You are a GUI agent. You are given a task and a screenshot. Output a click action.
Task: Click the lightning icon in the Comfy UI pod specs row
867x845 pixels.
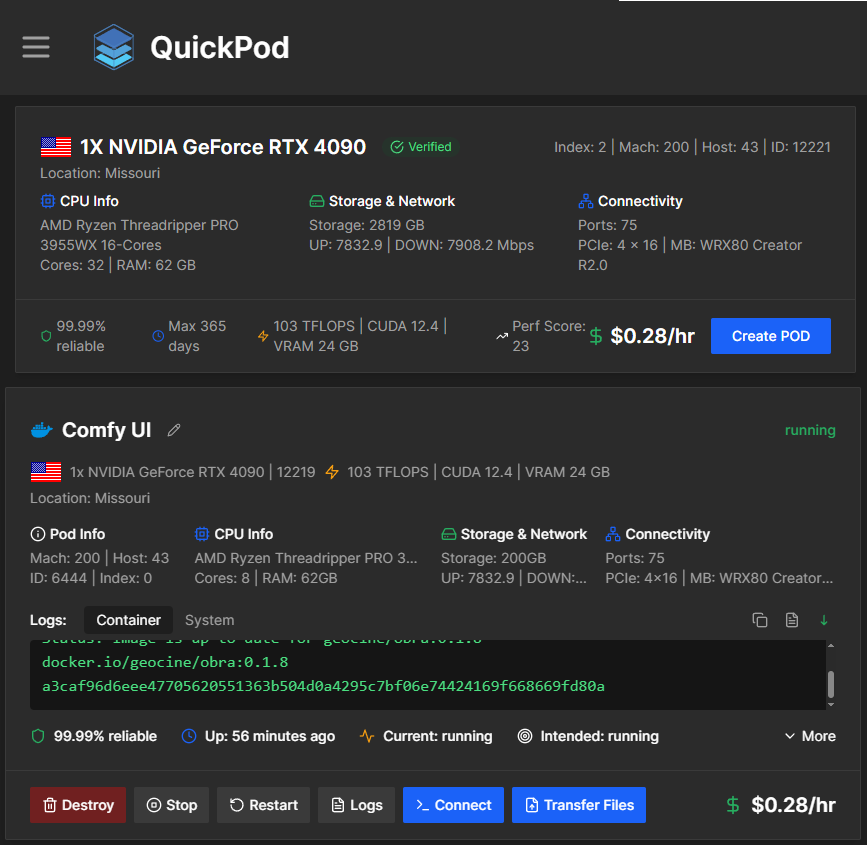click(332, 472)
